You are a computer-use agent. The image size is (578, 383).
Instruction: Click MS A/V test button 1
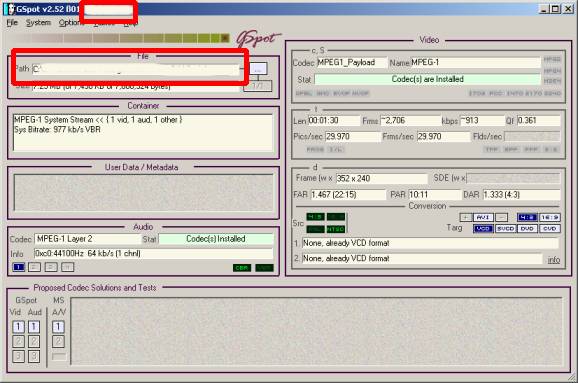58,327
